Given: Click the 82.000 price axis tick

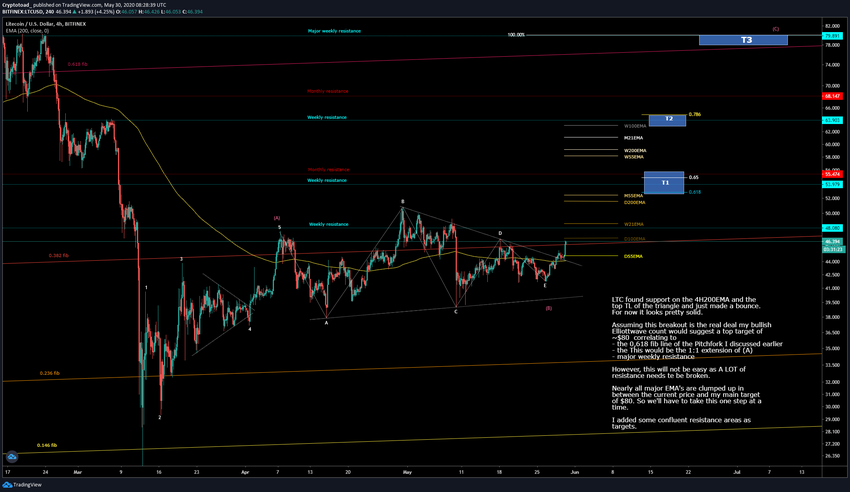Looking at the screenshot, I should [832, 26].
